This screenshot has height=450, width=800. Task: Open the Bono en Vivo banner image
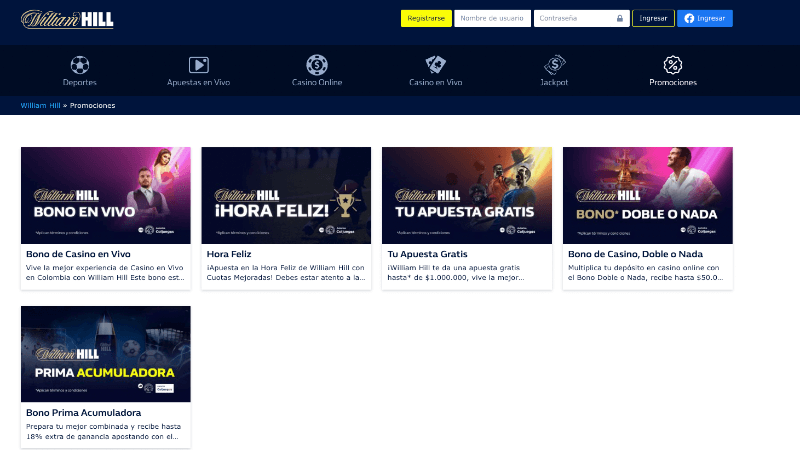tap(106, 195)
